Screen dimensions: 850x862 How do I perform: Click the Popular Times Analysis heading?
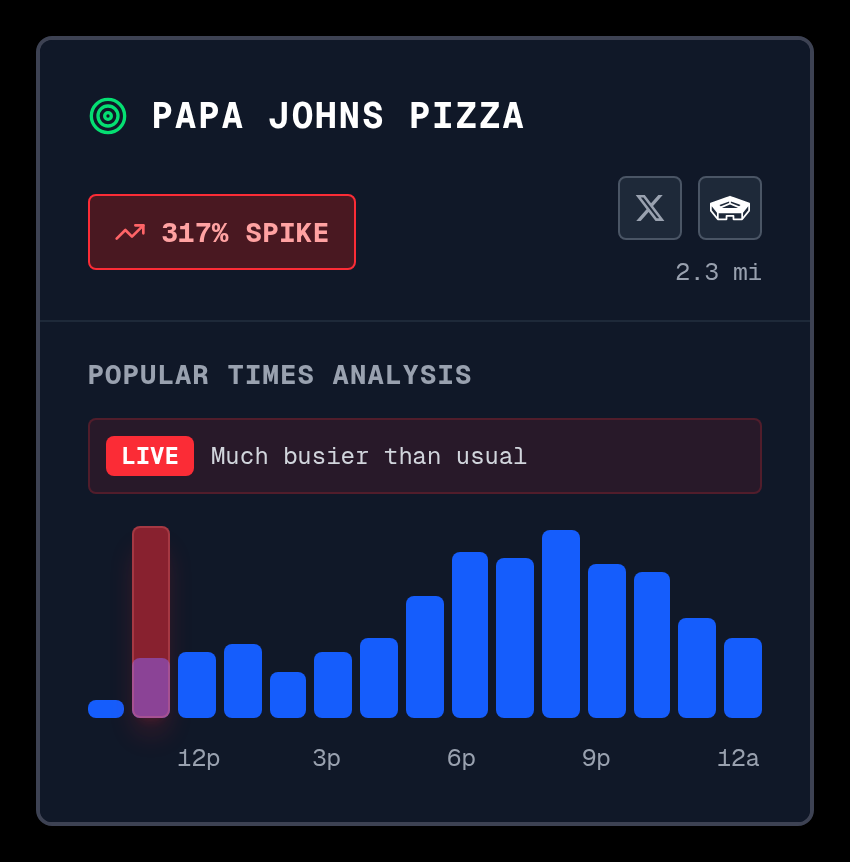pyautogui.click(x=280, y=375)
